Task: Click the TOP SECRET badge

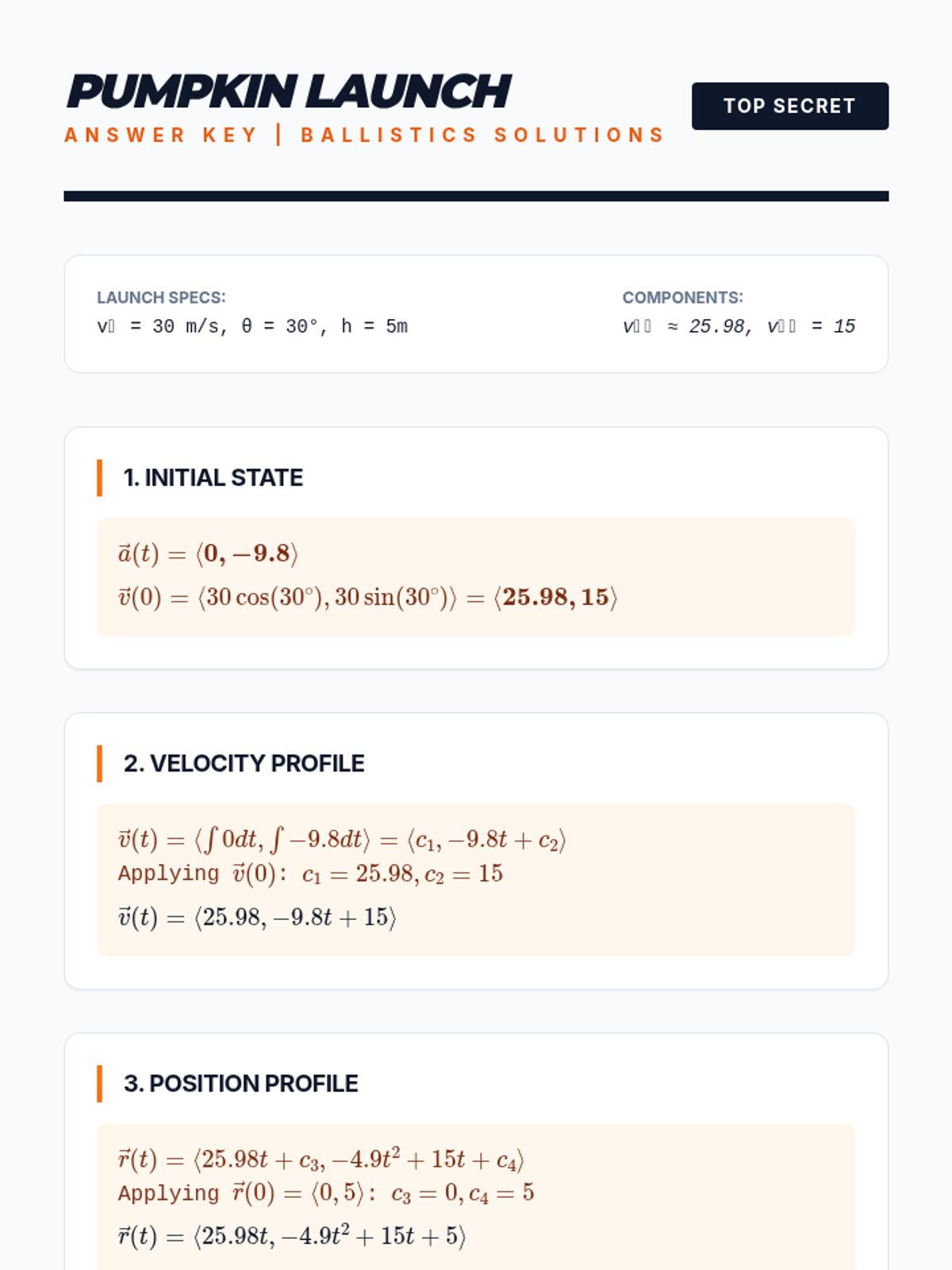Action: pos(789,106)
